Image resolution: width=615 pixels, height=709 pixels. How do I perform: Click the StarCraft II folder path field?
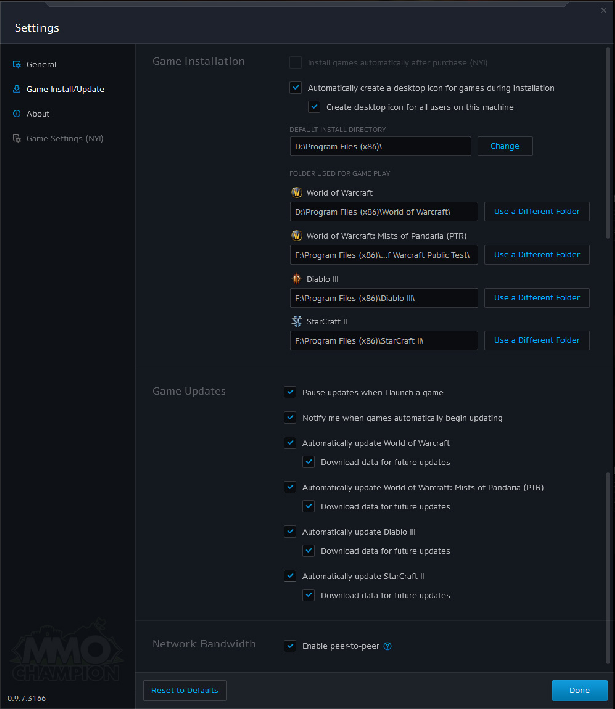click(383, 340)
